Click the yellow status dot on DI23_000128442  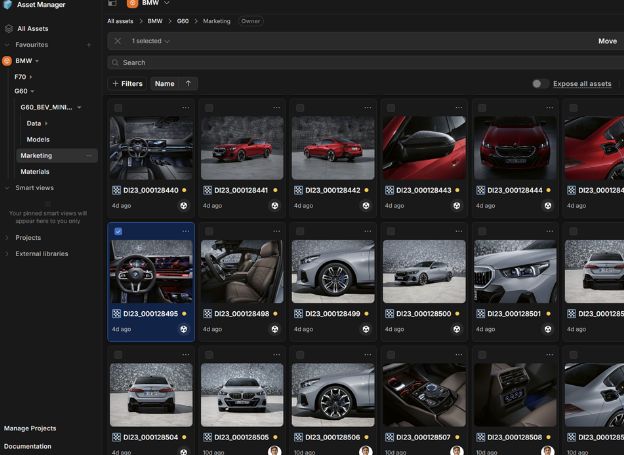(366, 190)
